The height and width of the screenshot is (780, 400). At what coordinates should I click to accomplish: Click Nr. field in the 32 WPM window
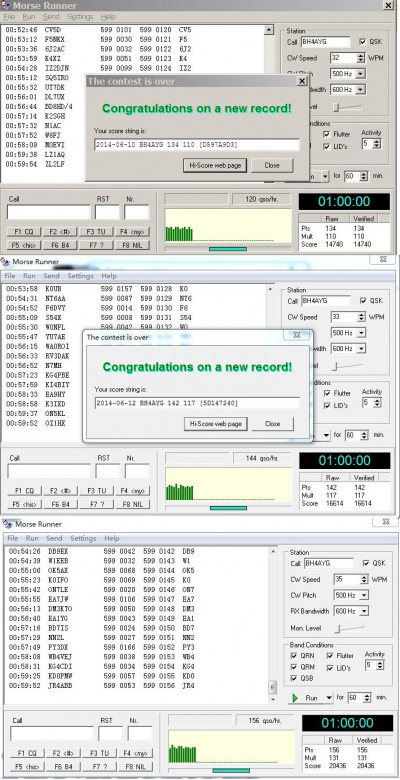[137, 212]
